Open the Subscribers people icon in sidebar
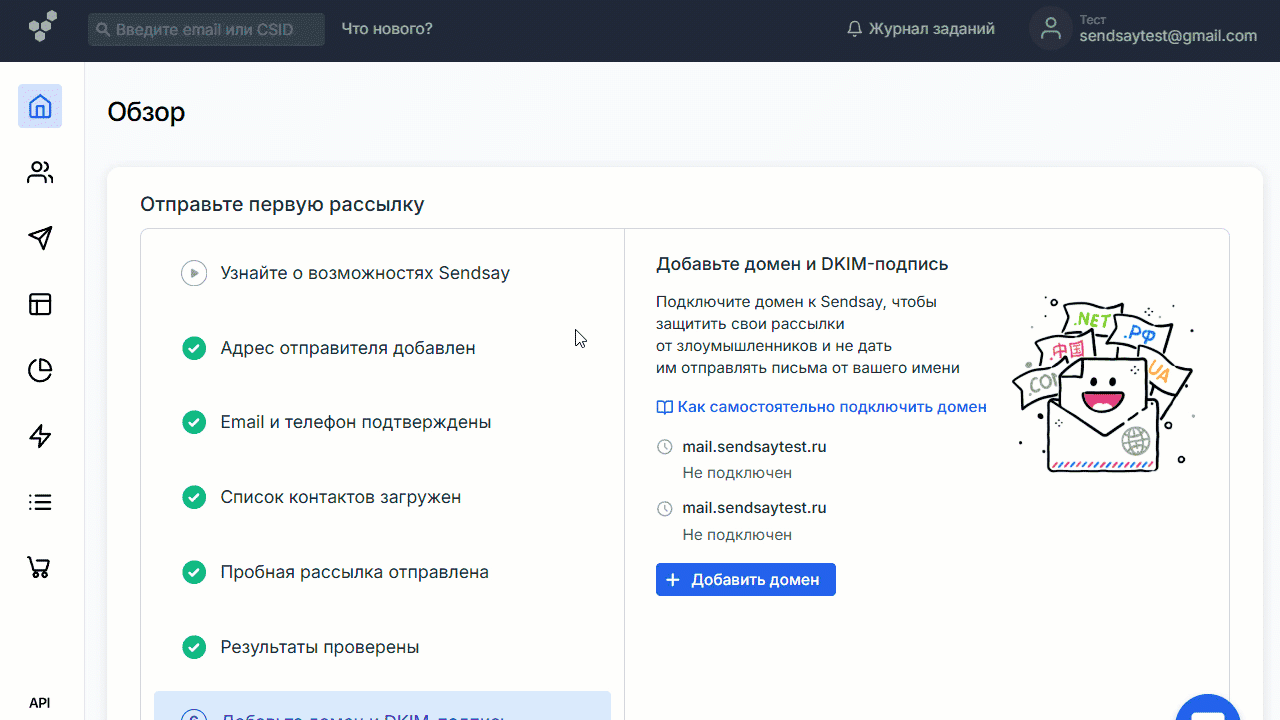1280x720 pixels. [40, 172]
